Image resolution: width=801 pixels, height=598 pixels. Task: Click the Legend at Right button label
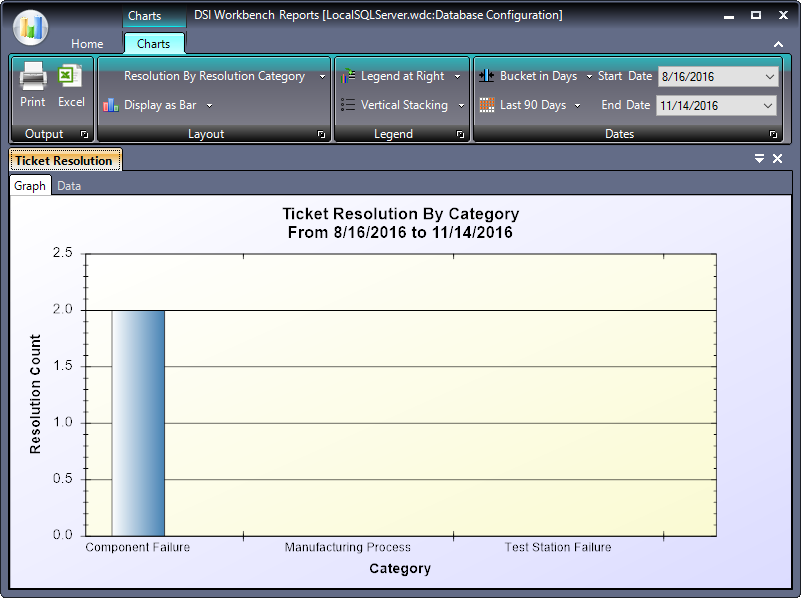click(403, 76)
